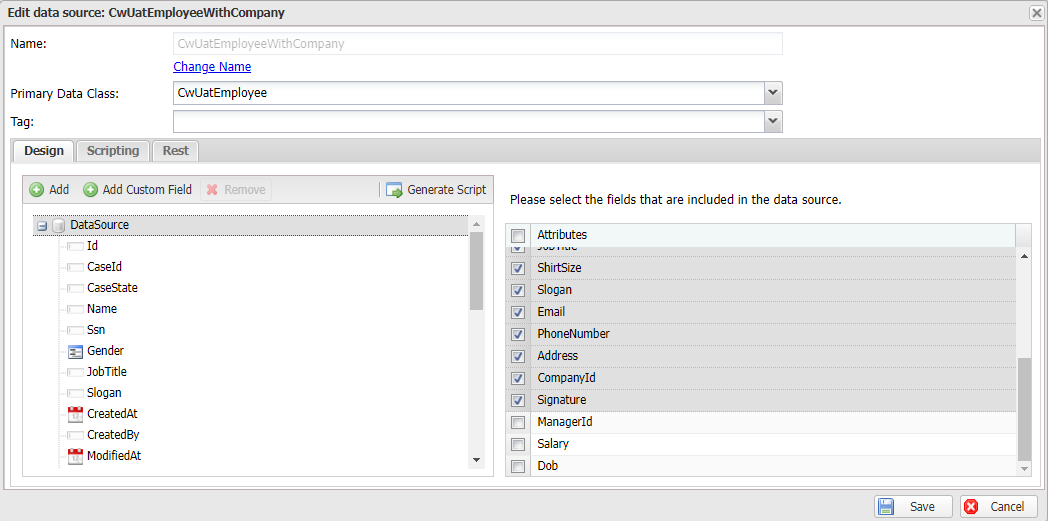Select the JobTitle field in the tree
1048x521 pixels.
point(107,372)
